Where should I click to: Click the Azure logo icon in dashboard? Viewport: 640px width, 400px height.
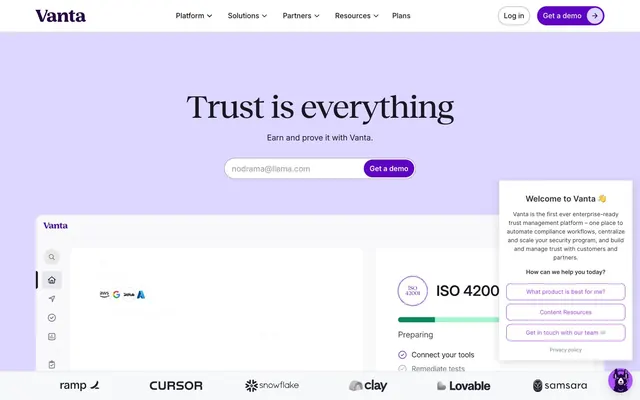pos(141,294)
